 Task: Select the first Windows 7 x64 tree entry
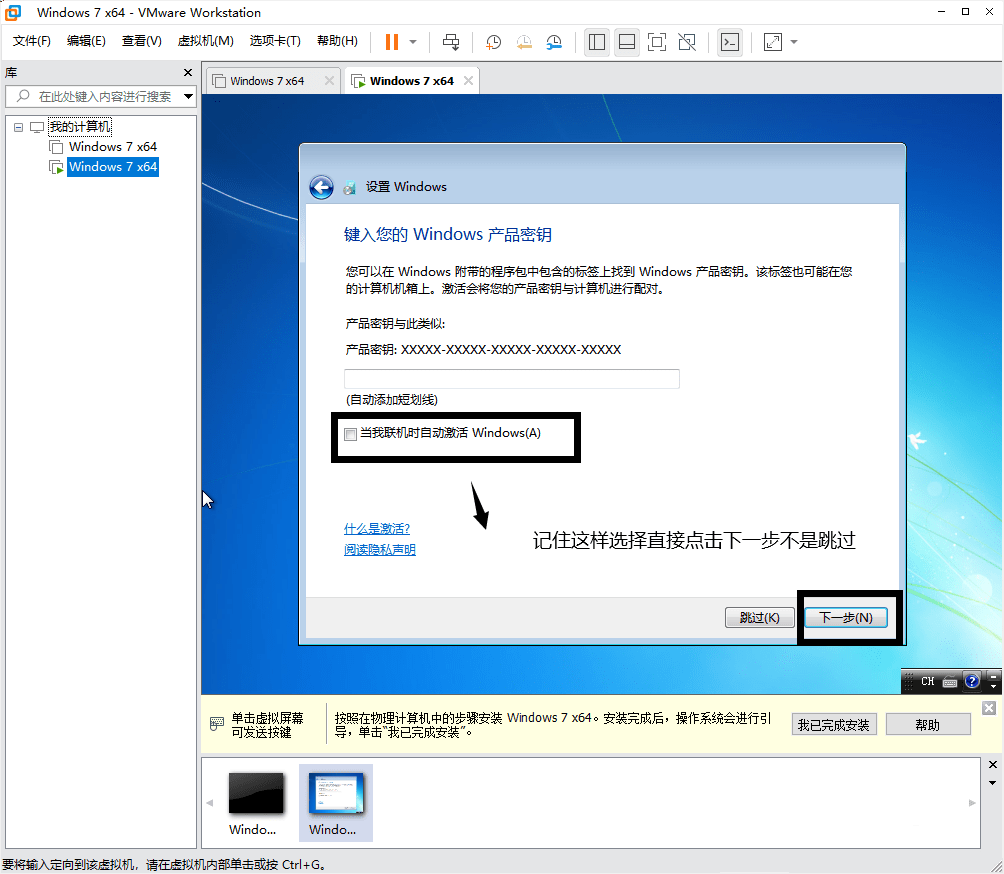tap(113, 147)
